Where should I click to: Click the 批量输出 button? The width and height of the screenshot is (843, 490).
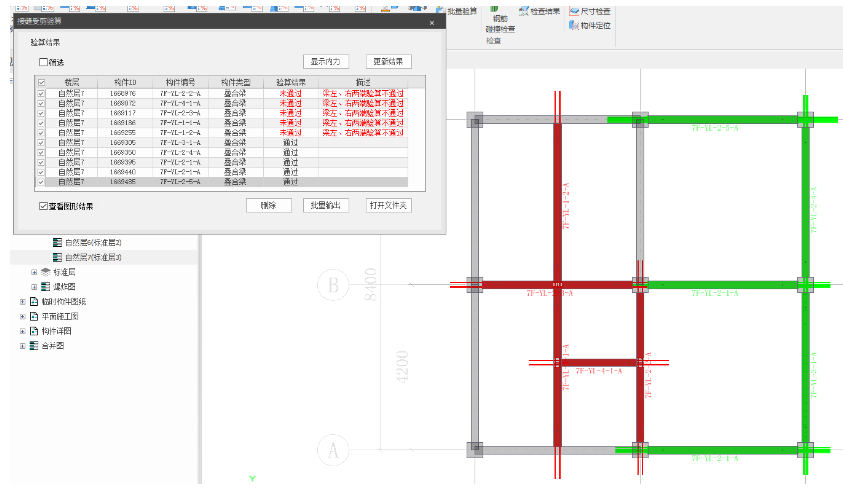click(325, 205)
